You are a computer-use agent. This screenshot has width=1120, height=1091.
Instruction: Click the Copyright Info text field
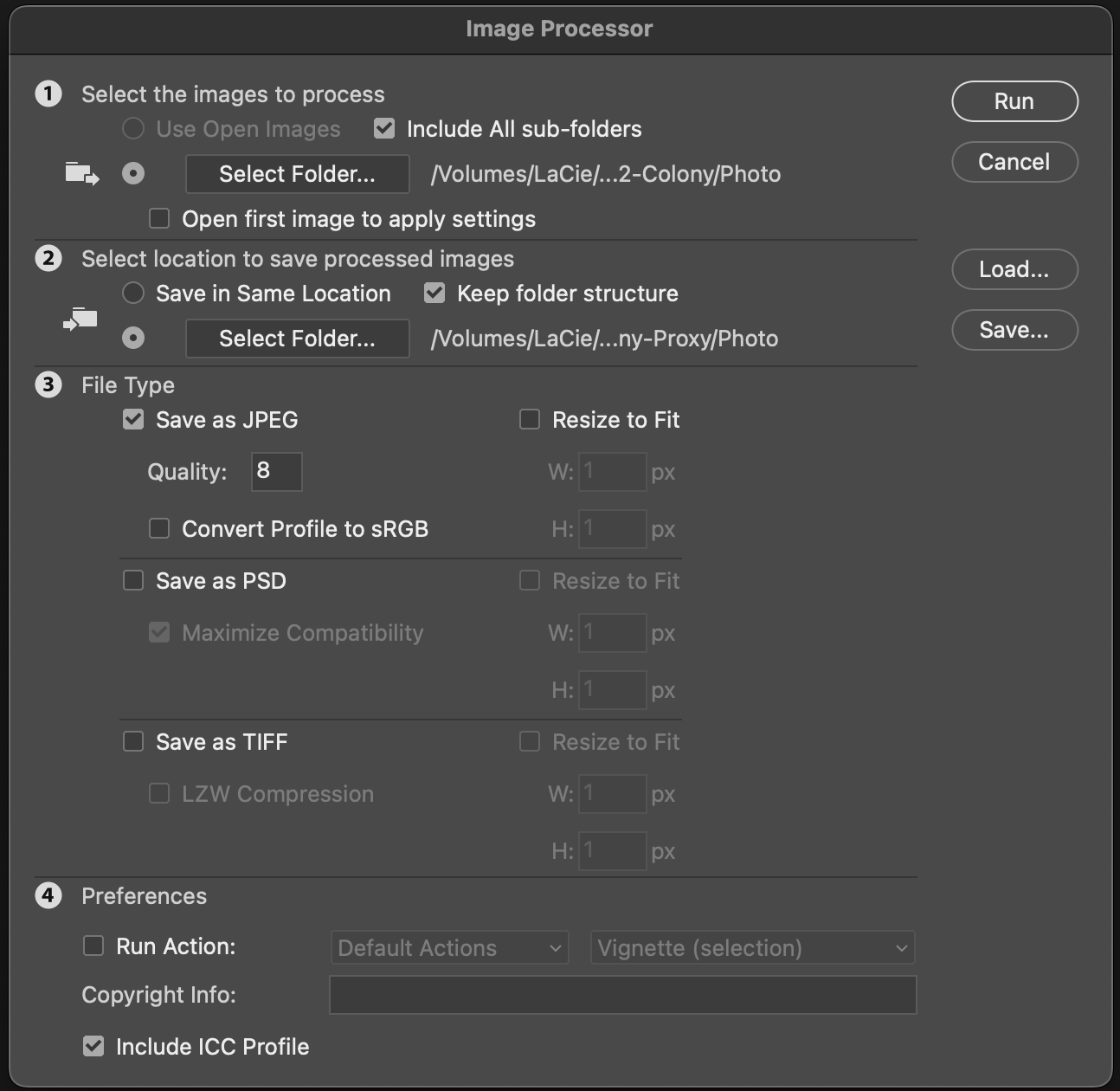point(621,995)
